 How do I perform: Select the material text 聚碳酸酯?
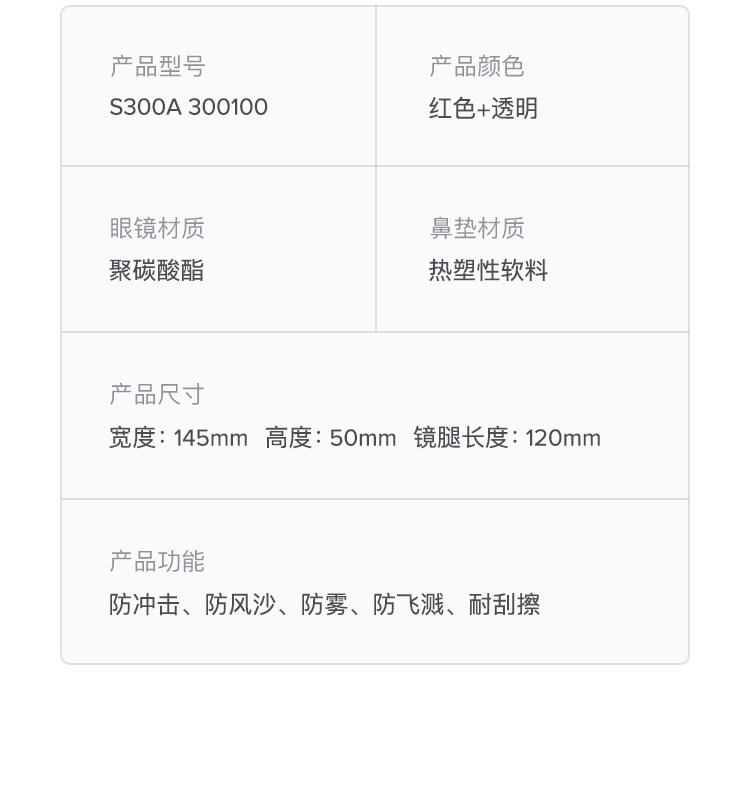click(156, 270)
